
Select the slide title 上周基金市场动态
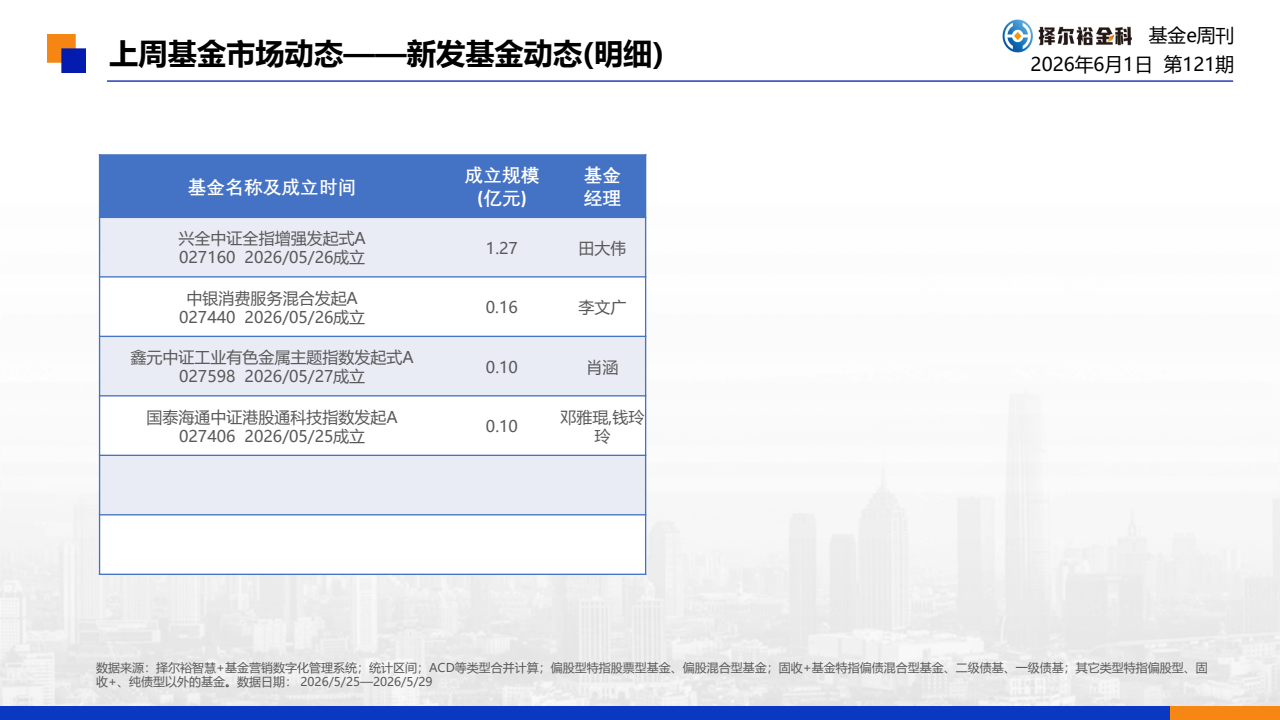point(225,54)
